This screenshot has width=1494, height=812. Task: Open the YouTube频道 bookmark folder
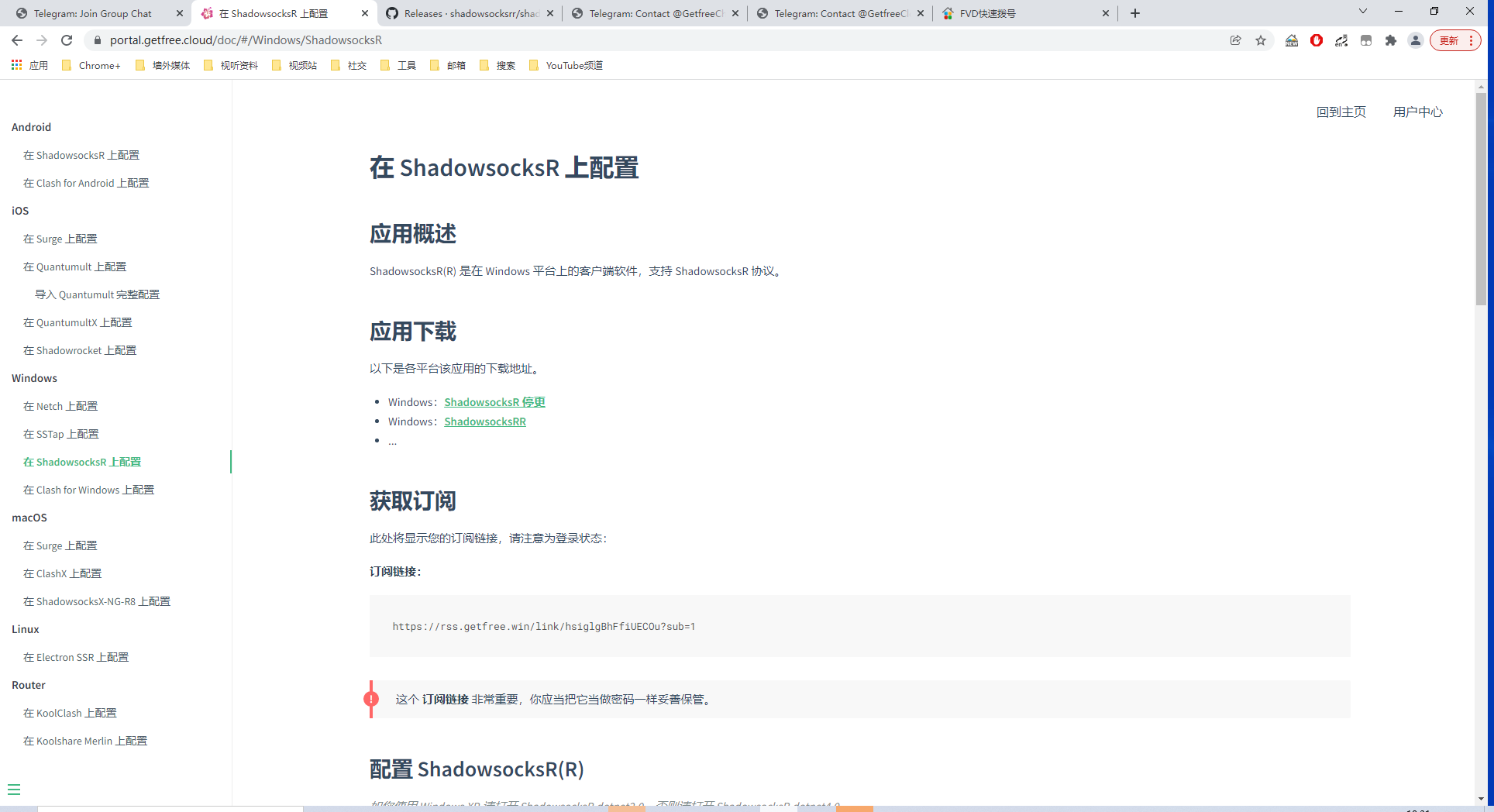pos(566,65)
